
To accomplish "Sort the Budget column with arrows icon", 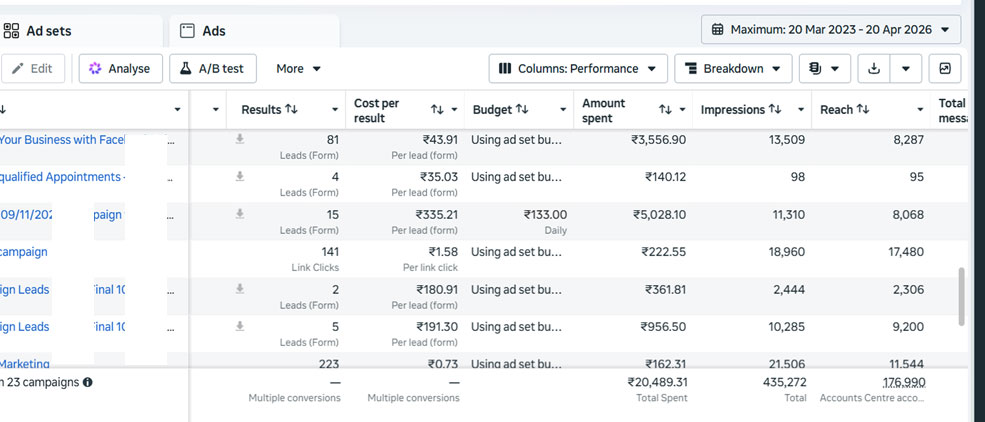I will coord(523,109).
